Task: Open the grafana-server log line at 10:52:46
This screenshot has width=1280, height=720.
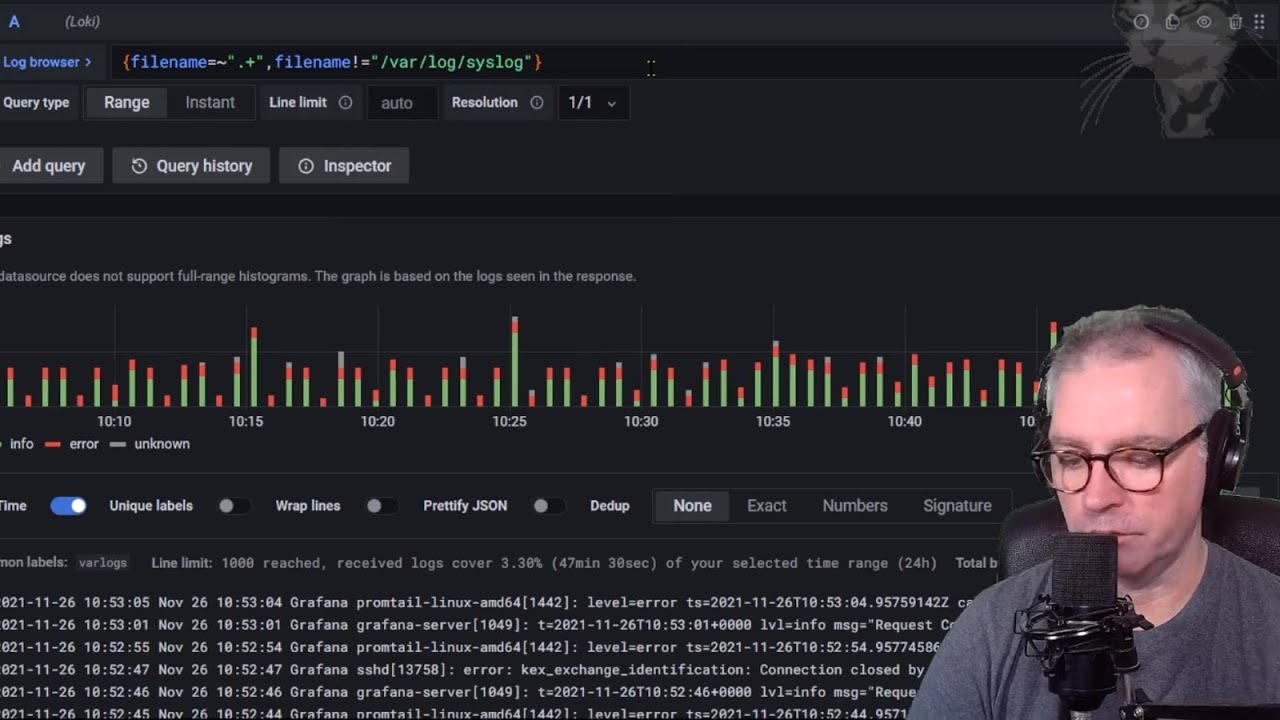Action: 460,692
